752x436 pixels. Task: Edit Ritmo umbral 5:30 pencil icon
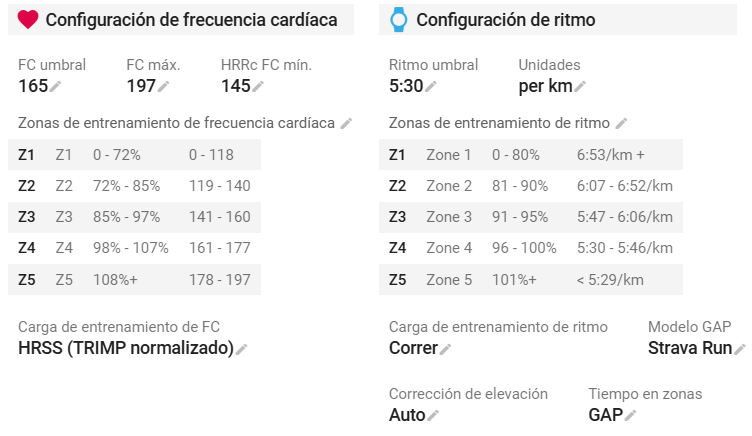431,86
